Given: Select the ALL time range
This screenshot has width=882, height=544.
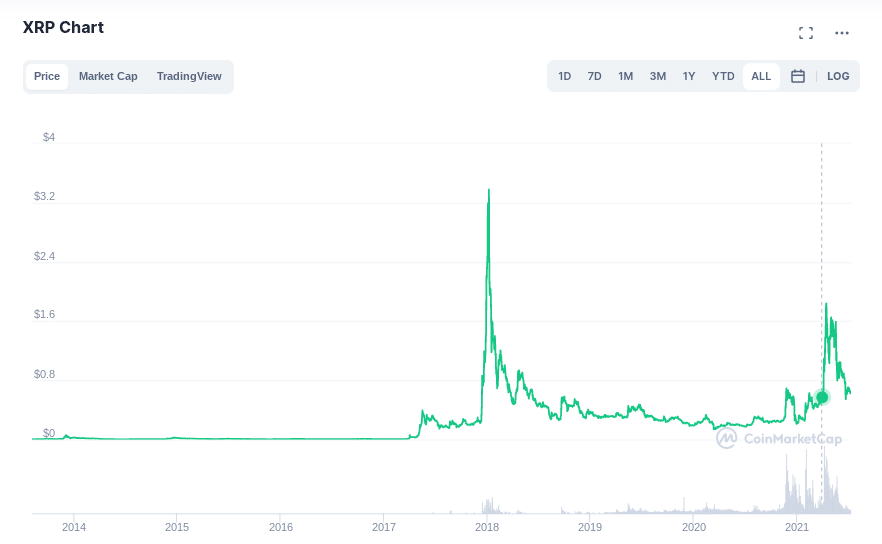Looking at the screenshot, I should pyautogui.click(x=761, y=76).
